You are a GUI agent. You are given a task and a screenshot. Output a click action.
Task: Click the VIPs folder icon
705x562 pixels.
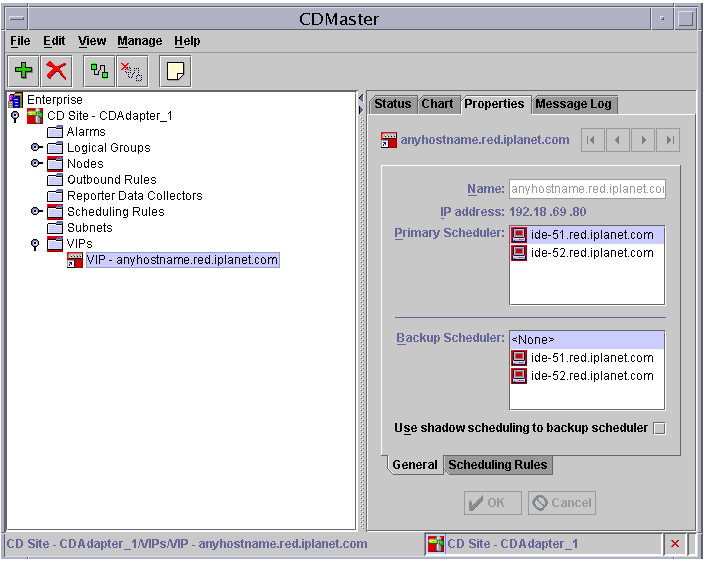(x=55, y=244)
